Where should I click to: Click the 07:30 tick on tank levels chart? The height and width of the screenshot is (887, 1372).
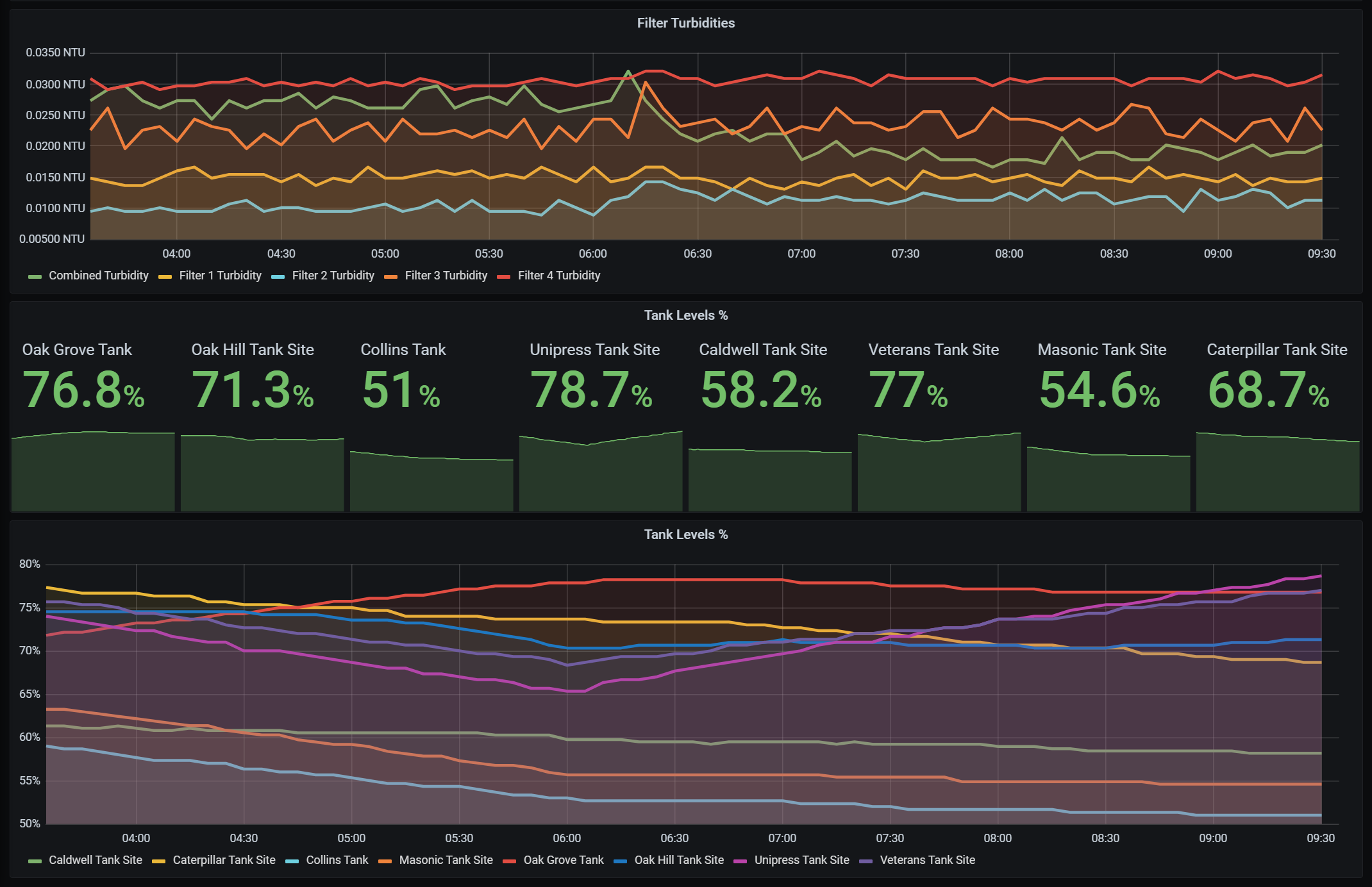point(890,838)
